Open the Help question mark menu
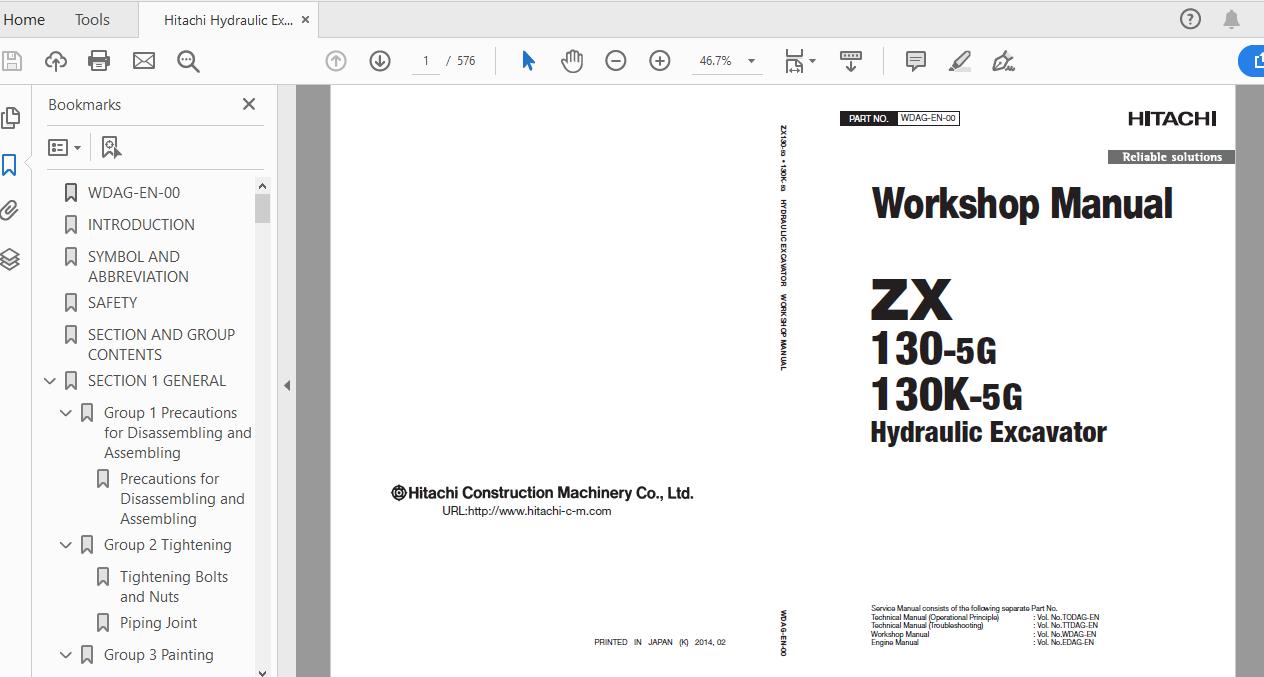The width and height of the screenshot is (1264, 677). click(1190, 19)
